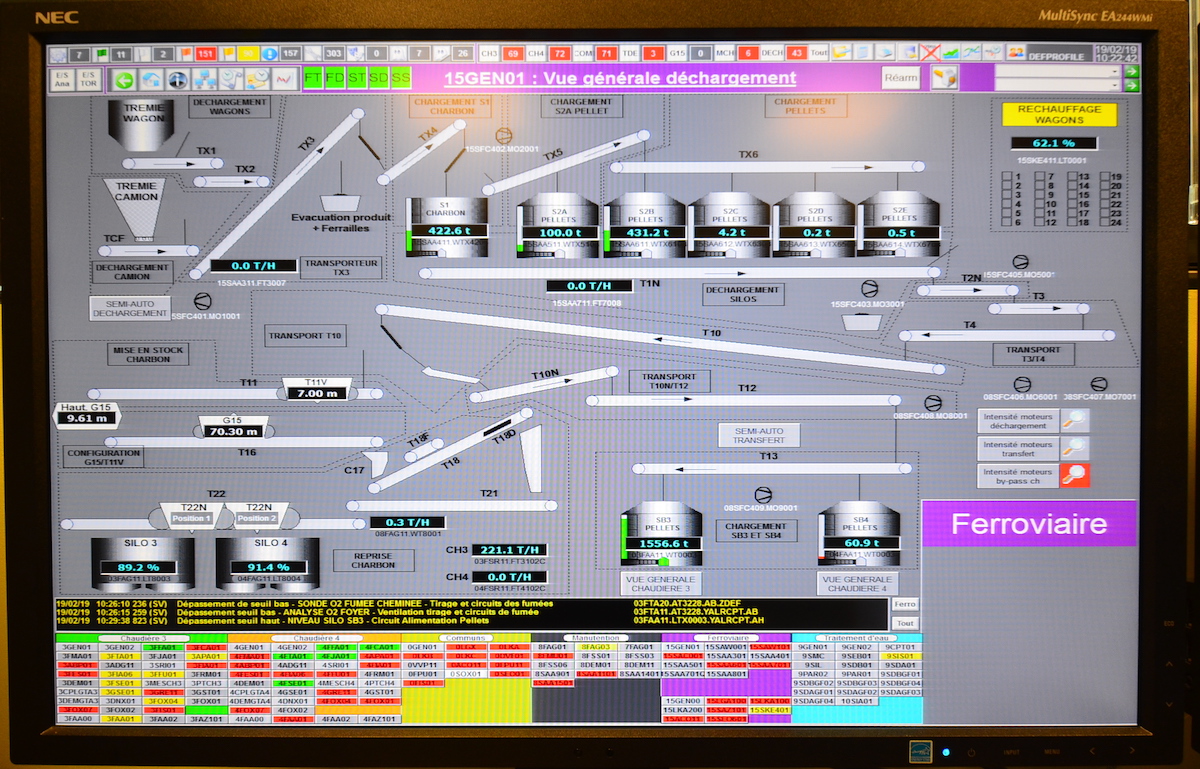Toggle wagon reheating checkbox 7

click(1040, 177)
